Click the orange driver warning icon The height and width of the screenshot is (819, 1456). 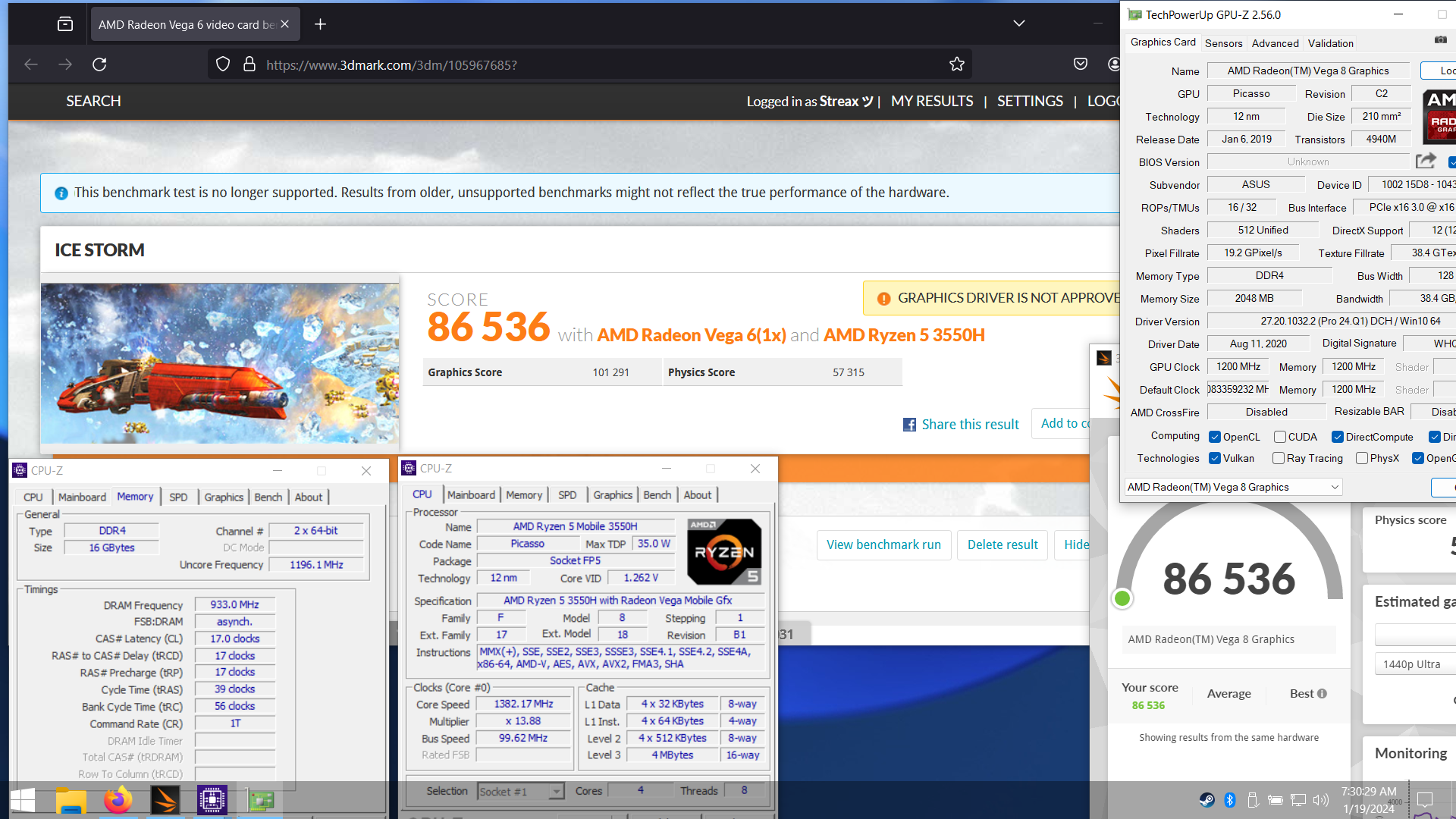(883, 299)
